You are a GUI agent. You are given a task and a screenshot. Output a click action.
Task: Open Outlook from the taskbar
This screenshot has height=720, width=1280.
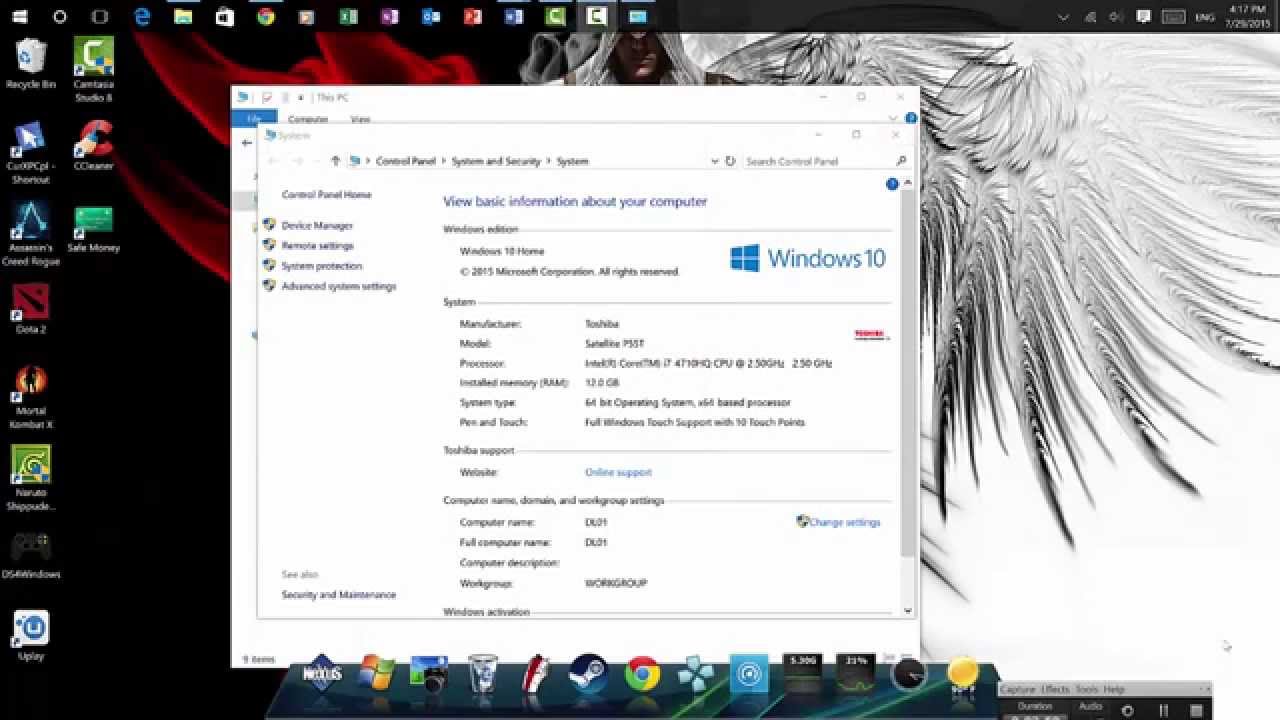coord(431,16)
